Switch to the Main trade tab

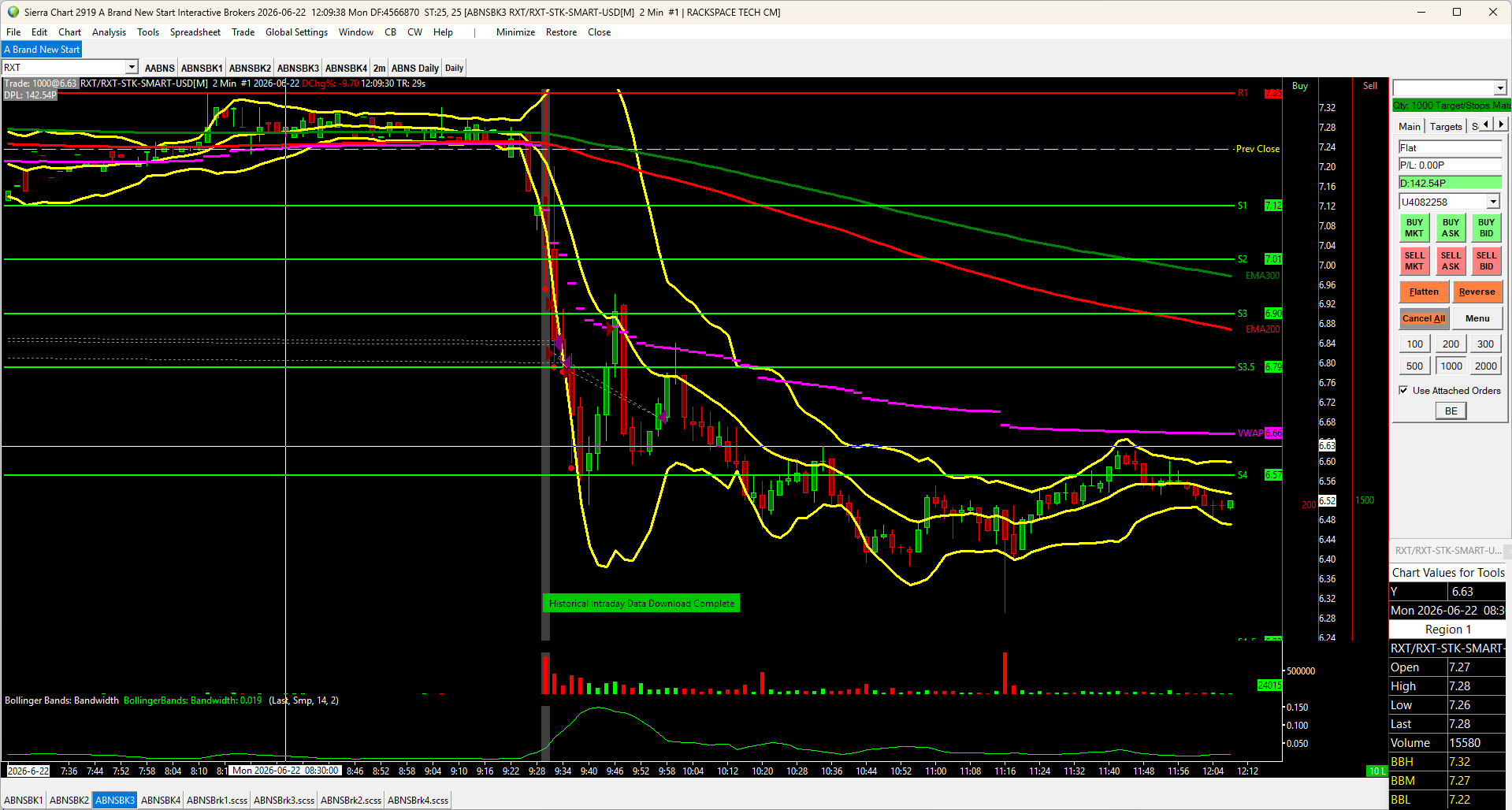(1409, 126)
